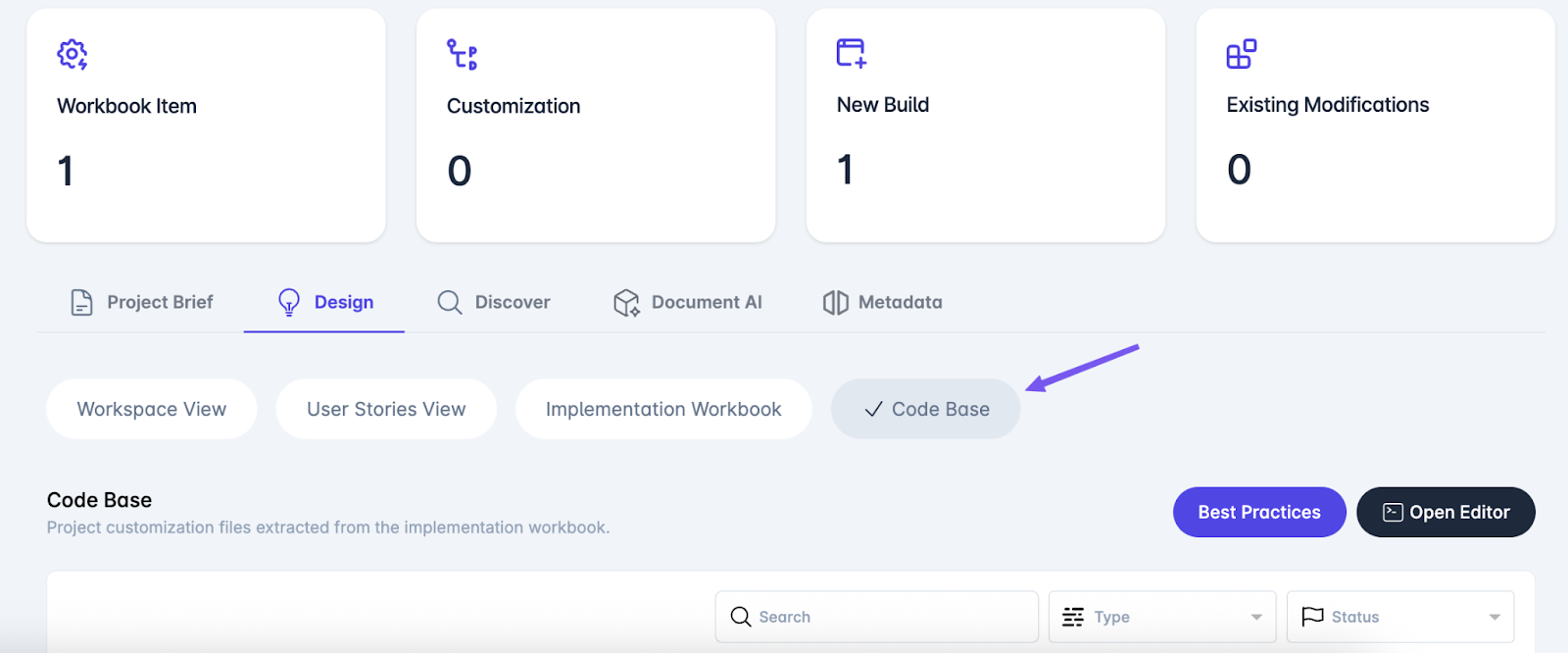Click the New Build window-plus icon

click(x=851, y=53)
